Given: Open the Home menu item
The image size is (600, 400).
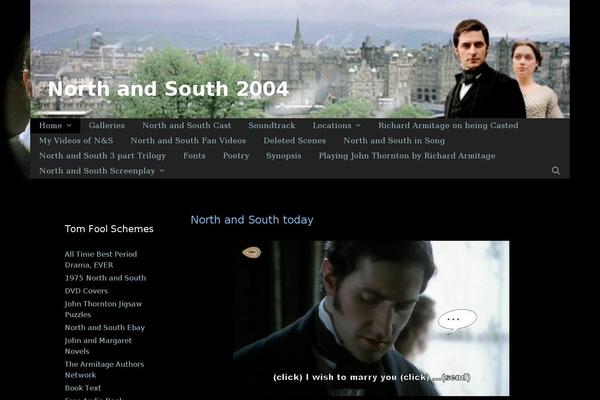Looking at the screenshot, I should click(x=51, y=126).
